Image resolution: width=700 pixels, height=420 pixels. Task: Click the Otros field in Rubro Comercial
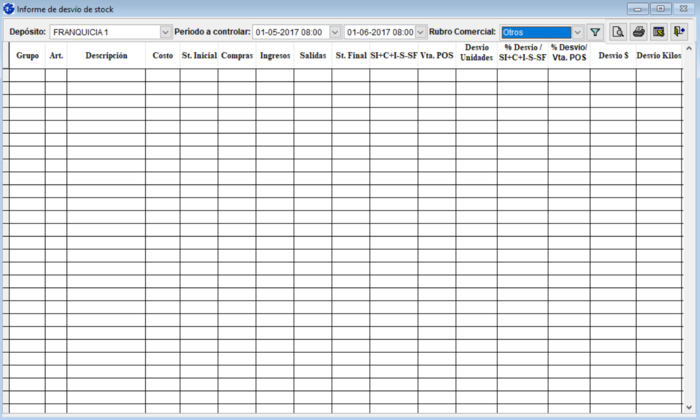535,32
